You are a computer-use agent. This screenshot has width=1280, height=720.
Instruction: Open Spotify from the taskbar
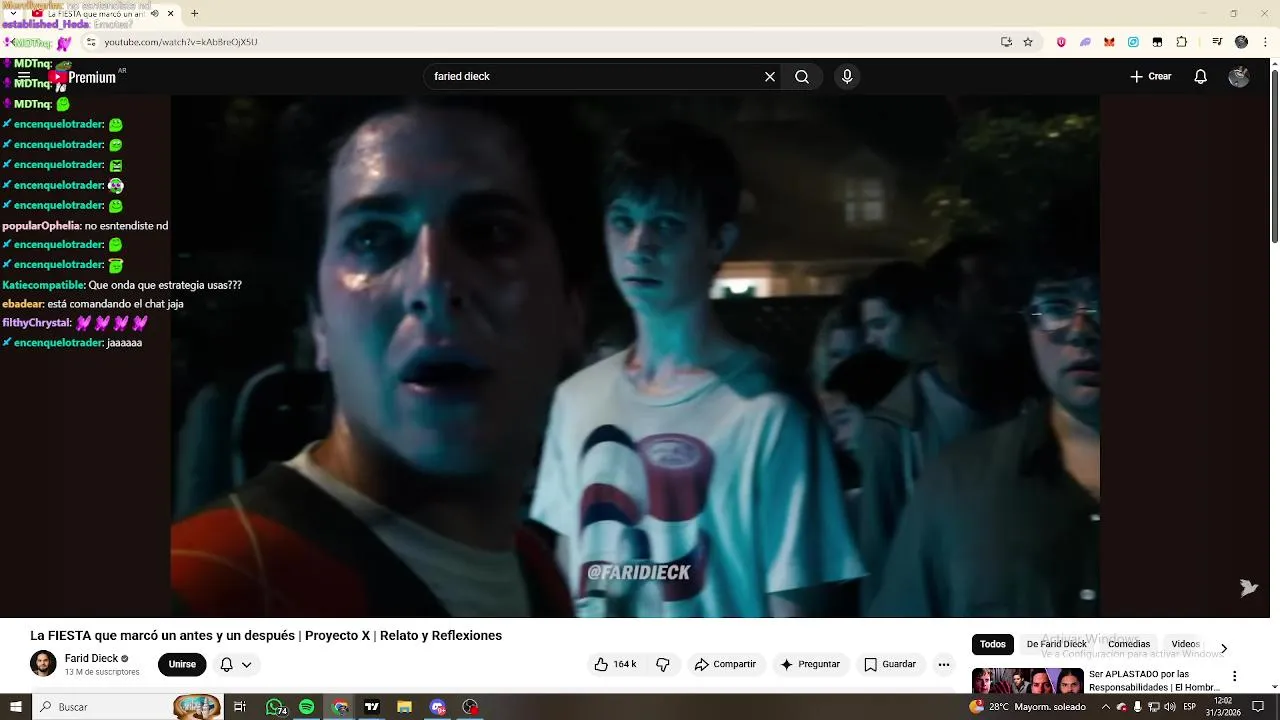[307, 707]
